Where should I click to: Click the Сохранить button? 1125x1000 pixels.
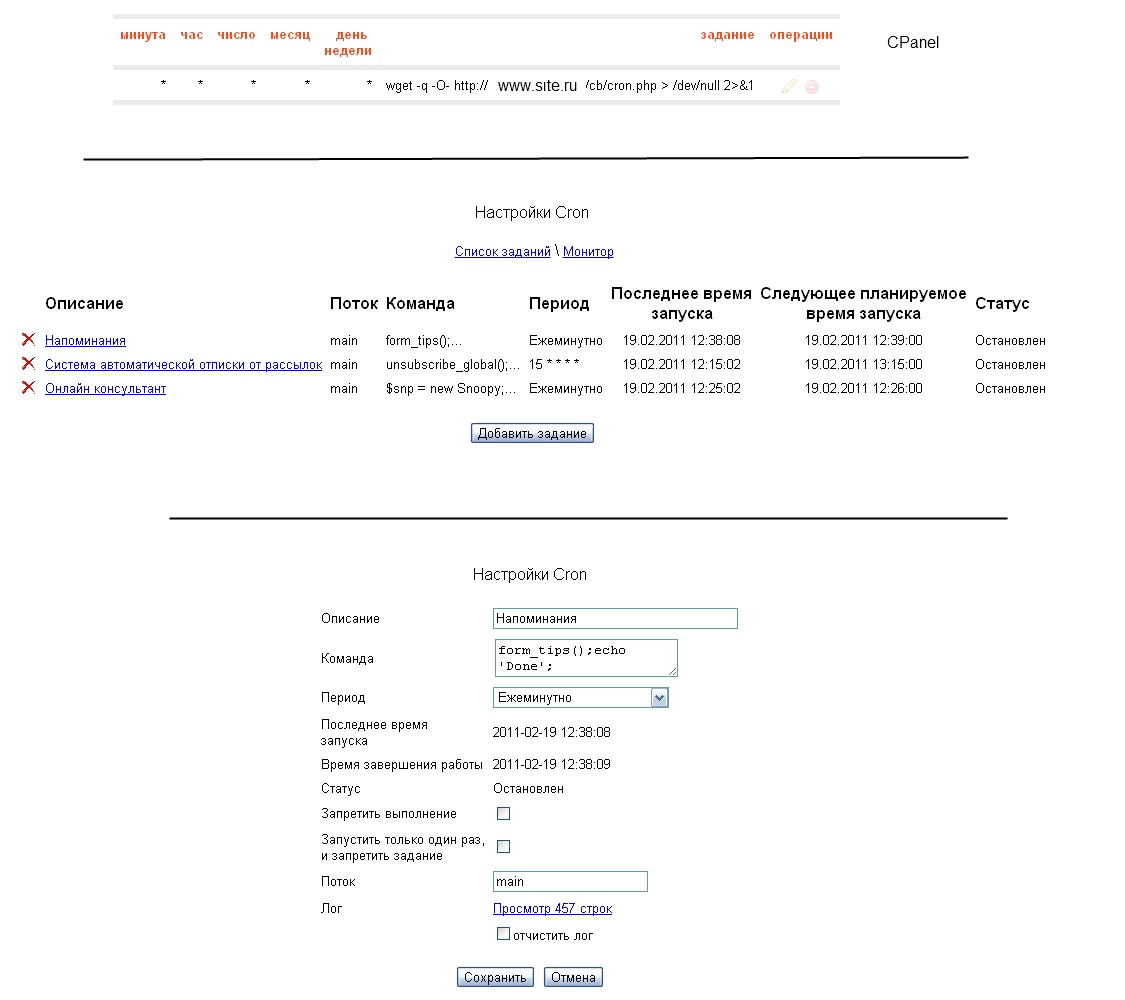pyautogui.click(x=495, y=977)
